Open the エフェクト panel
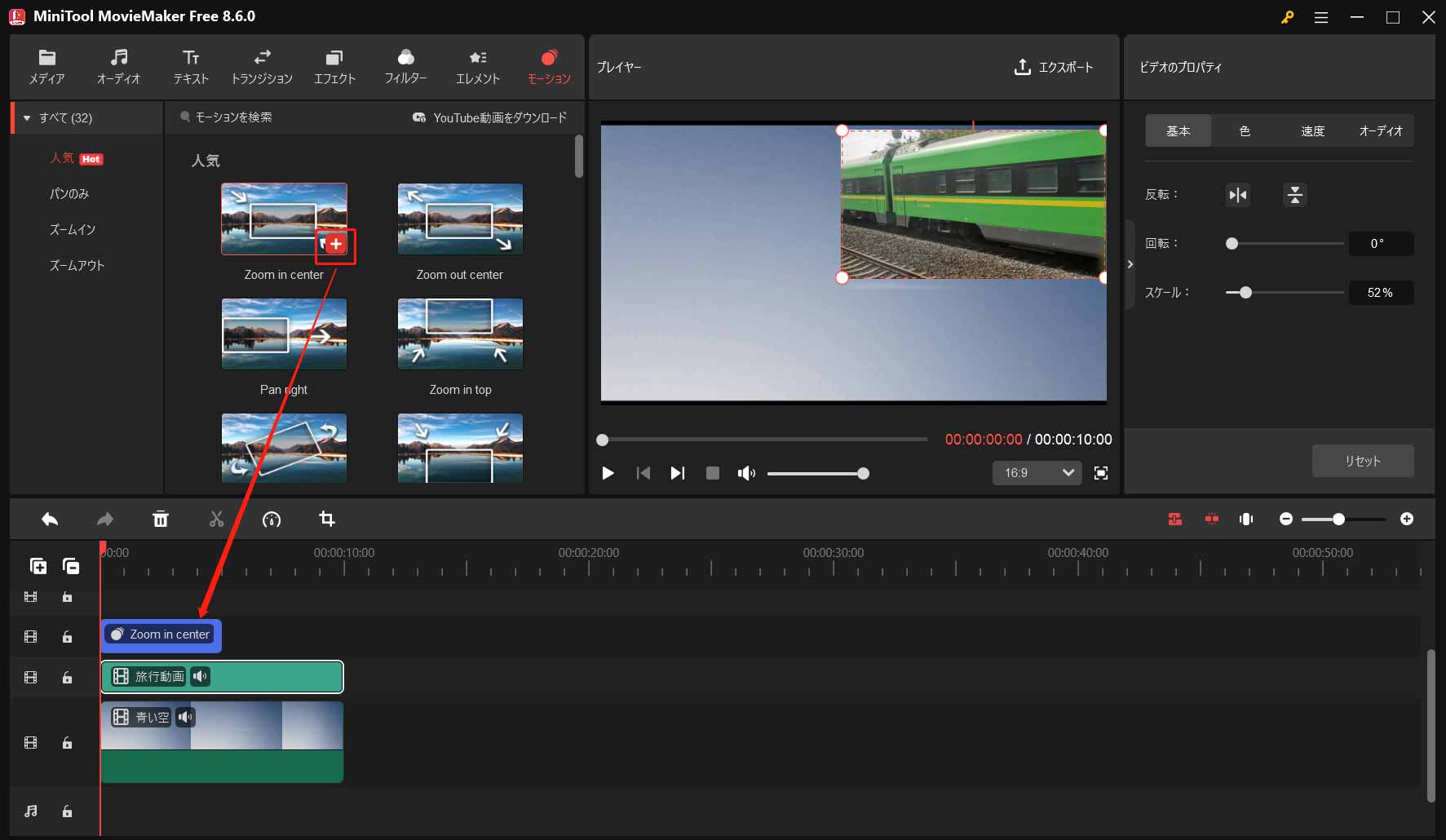Viewport: 1446px width, 840px height. click(x=334, y=67)
